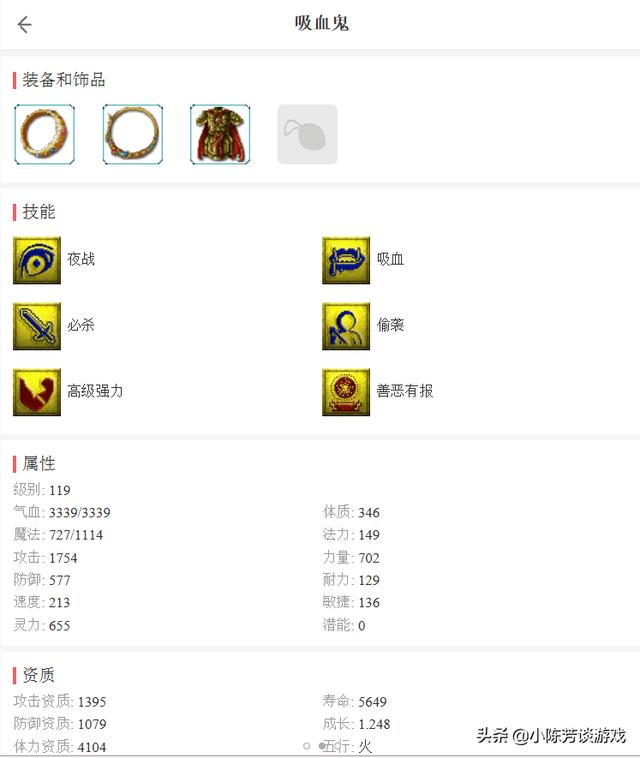Image resolution: width=640 pixels, height=758 pixels.
Task: Click the 技能 section header
Action: tap(39, 212)
